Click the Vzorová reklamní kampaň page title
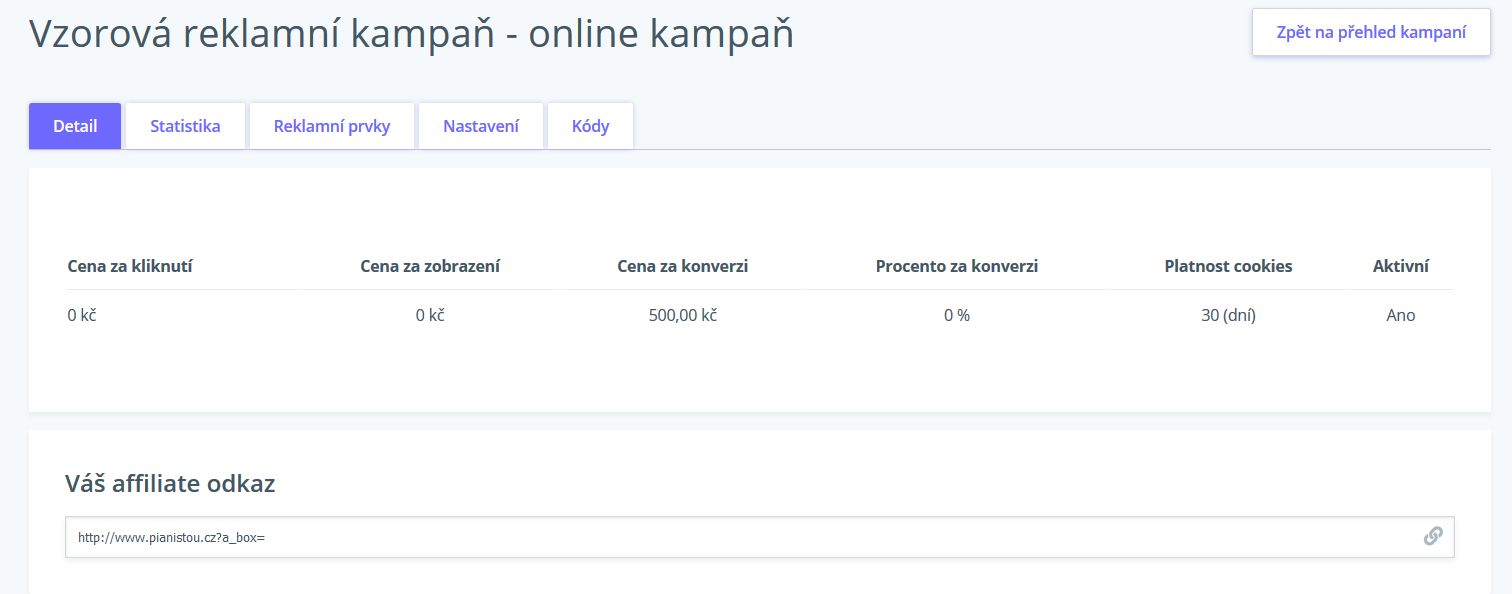 (x=411, y=33)
